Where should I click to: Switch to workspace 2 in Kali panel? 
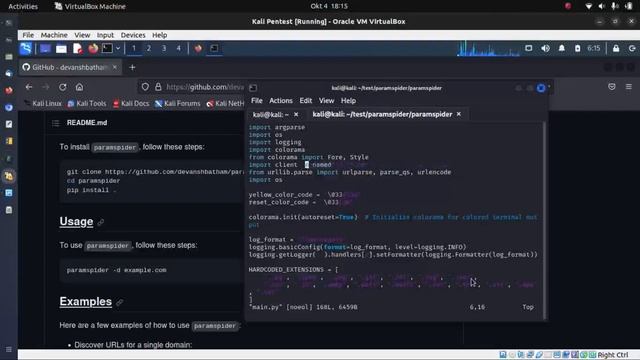[x=149, y=49]
